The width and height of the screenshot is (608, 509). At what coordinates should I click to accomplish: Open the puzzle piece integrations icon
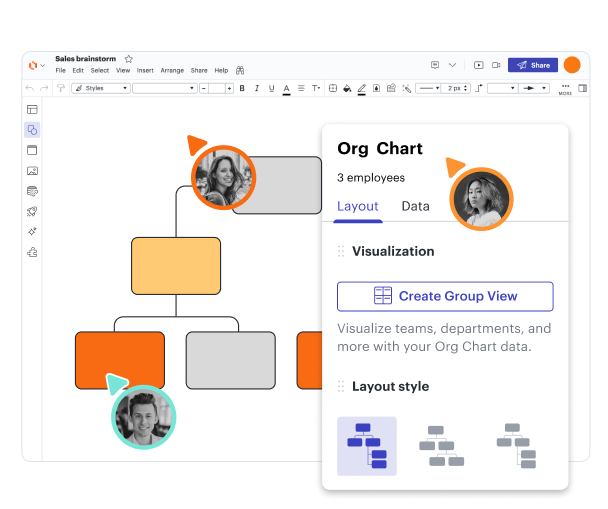click(x=32, y=252)
